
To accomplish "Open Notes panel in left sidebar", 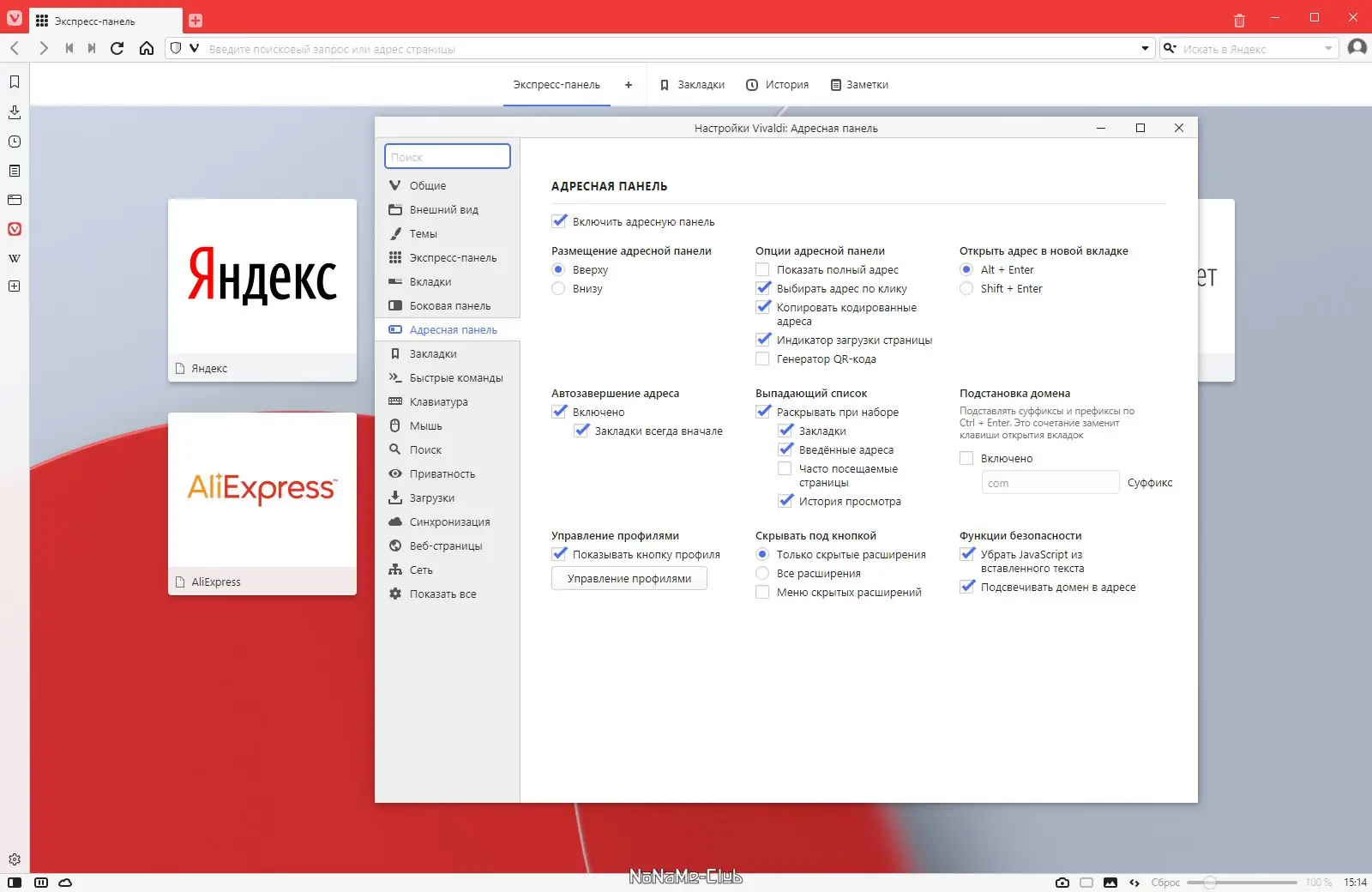I will click(15, 171).
